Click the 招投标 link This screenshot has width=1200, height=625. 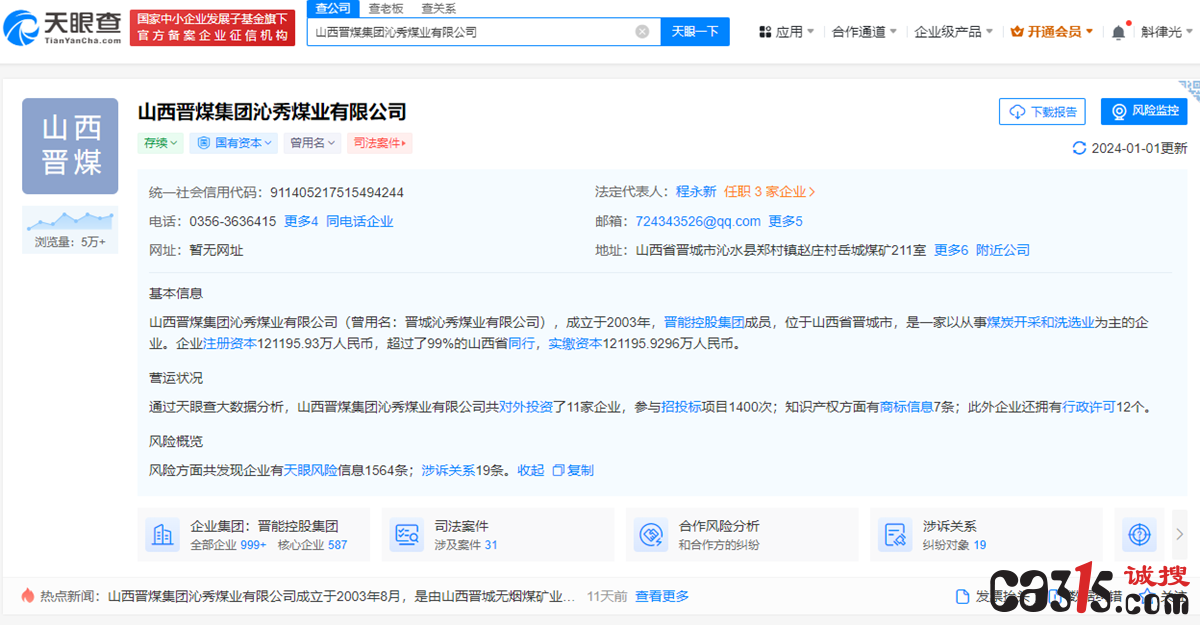pyautogui.click(x=681, y=407)
